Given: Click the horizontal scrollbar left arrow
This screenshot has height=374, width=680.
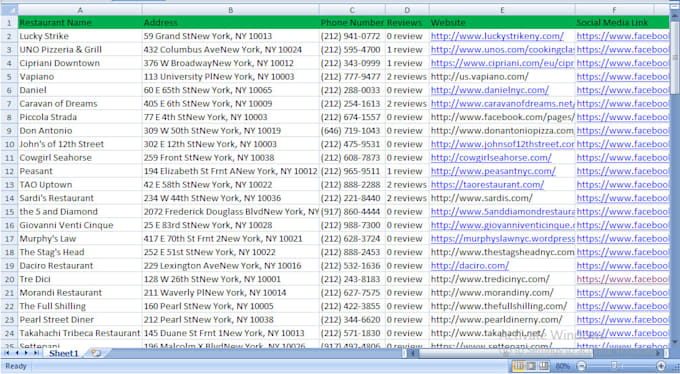Looking at the screenshot, I should tap(413, 354).
